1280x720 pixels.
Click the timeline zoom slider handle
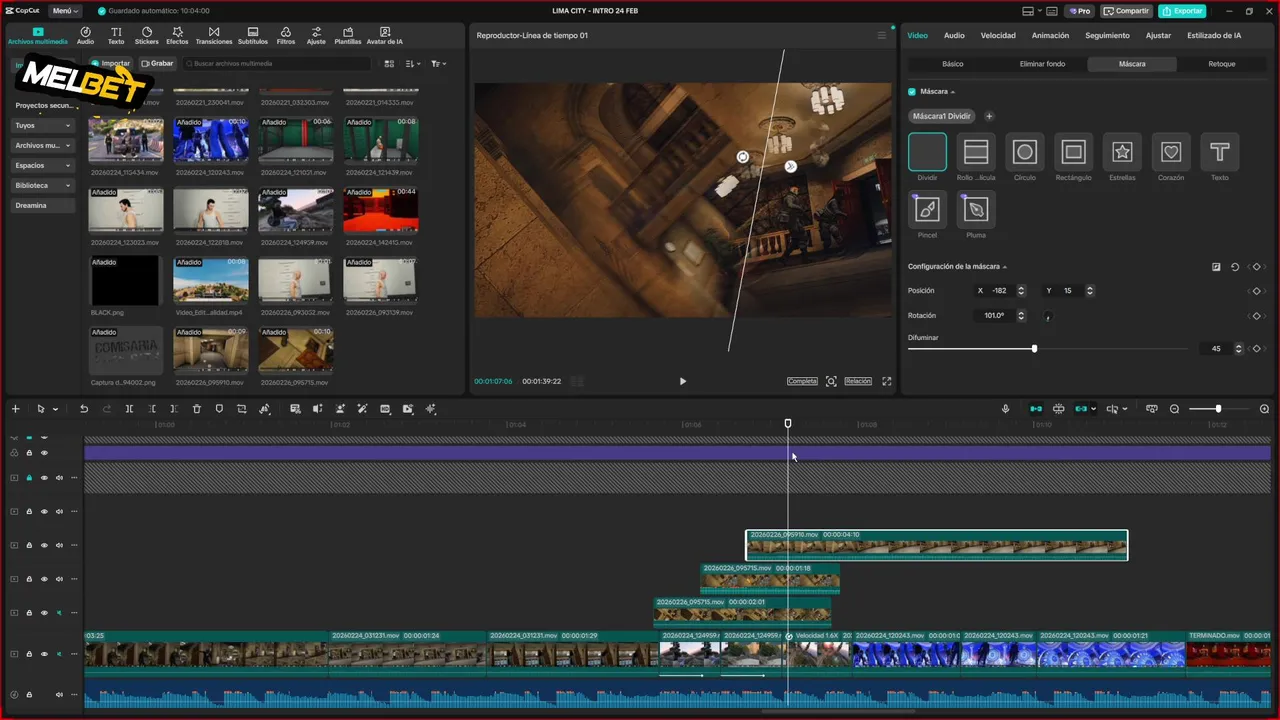click(x=1218, y=409)
